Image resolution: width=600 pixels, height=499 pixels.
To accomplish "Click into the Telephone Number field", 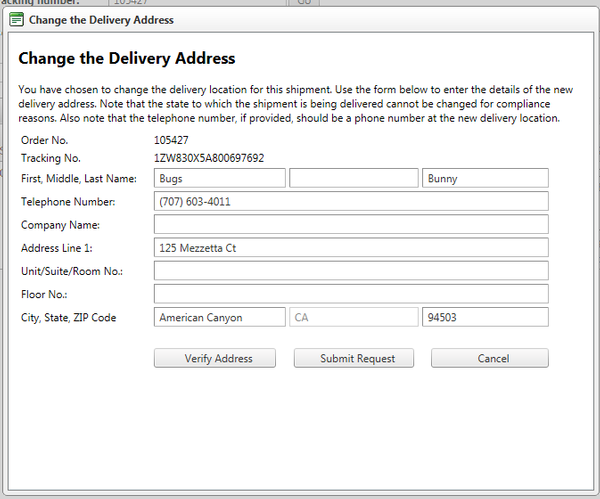I will 351,201.
